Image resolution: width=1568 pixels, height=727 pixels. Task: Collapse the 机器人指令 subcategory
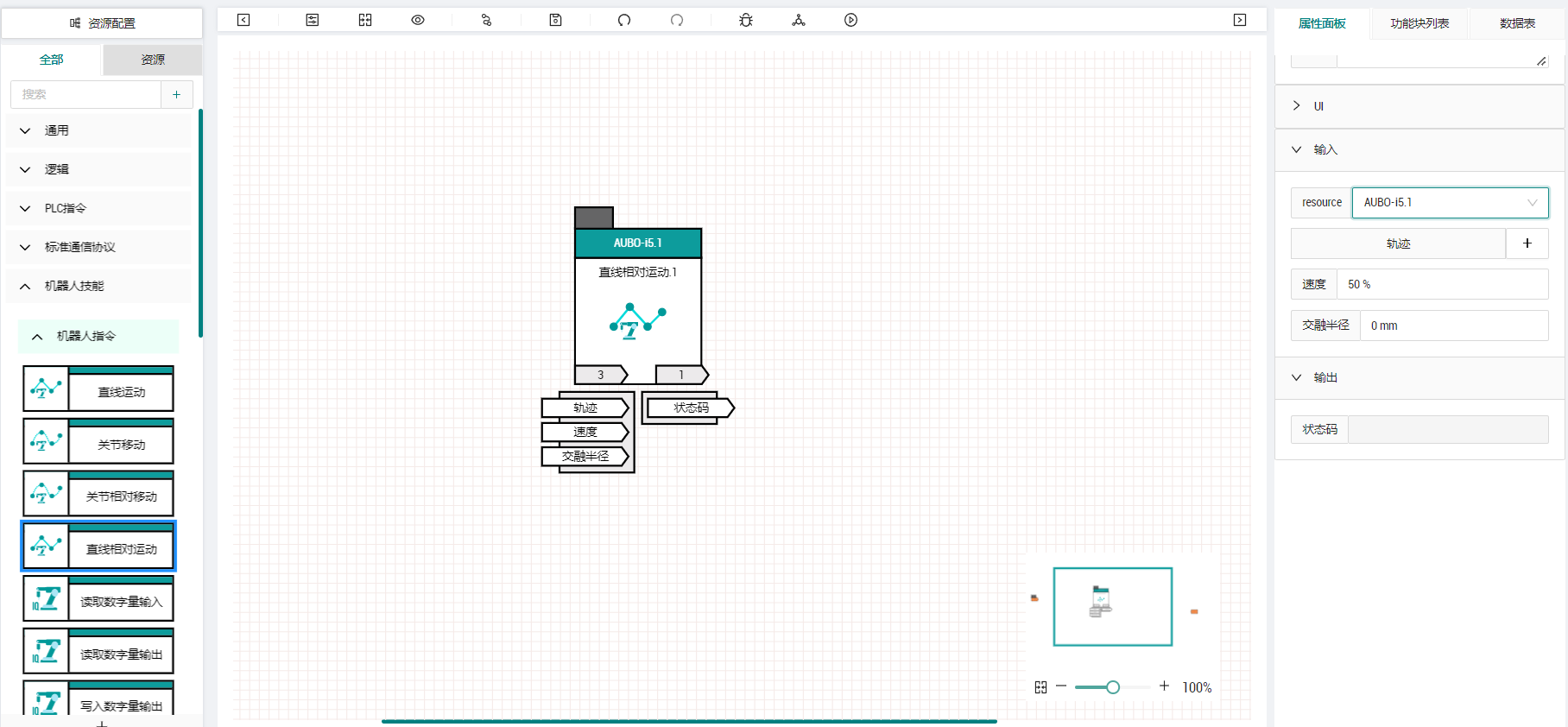coord(98,336)
